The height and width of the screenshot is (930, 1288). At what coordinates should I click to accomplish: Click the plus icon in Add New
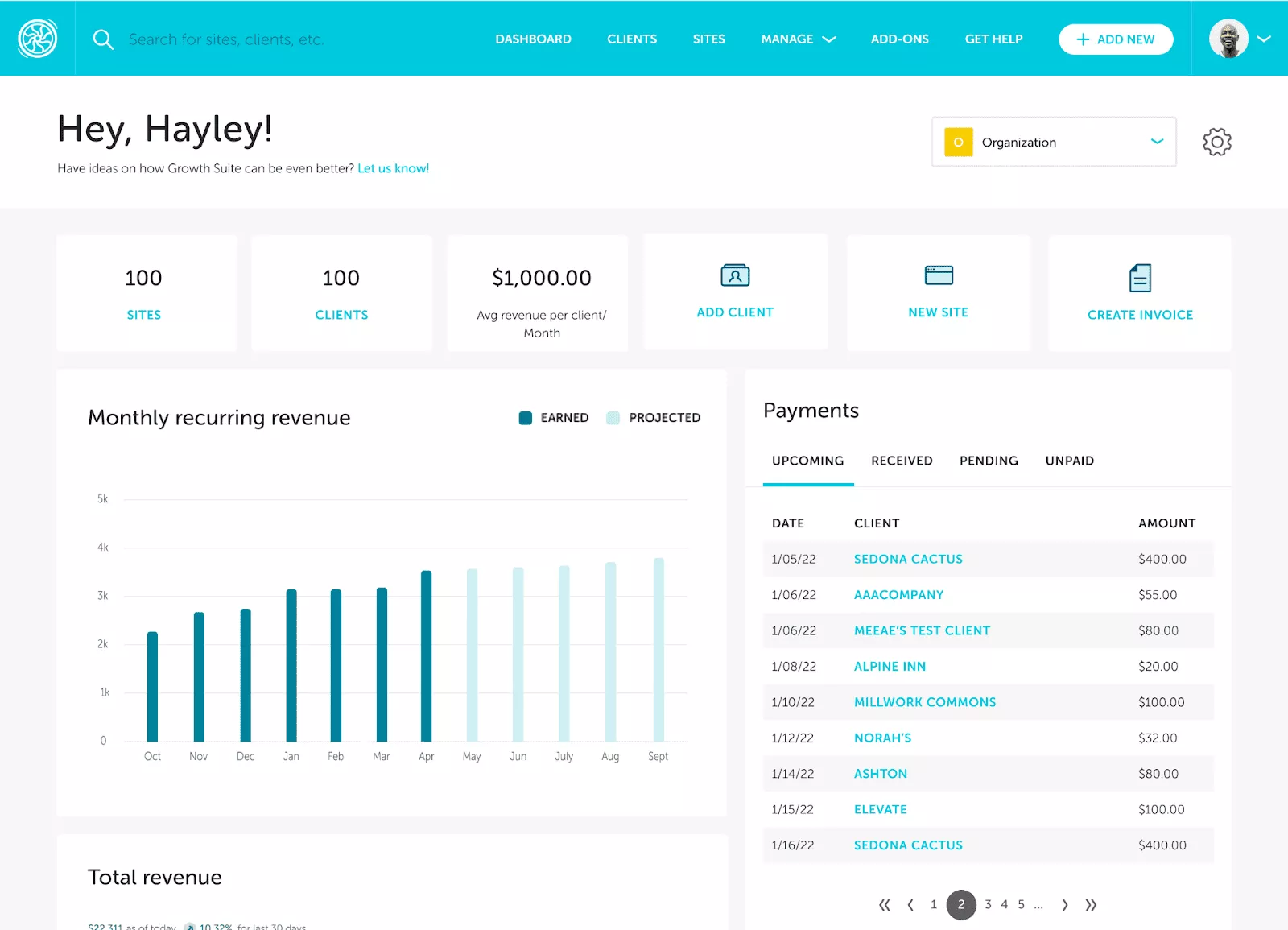[x=1083, y=39]
